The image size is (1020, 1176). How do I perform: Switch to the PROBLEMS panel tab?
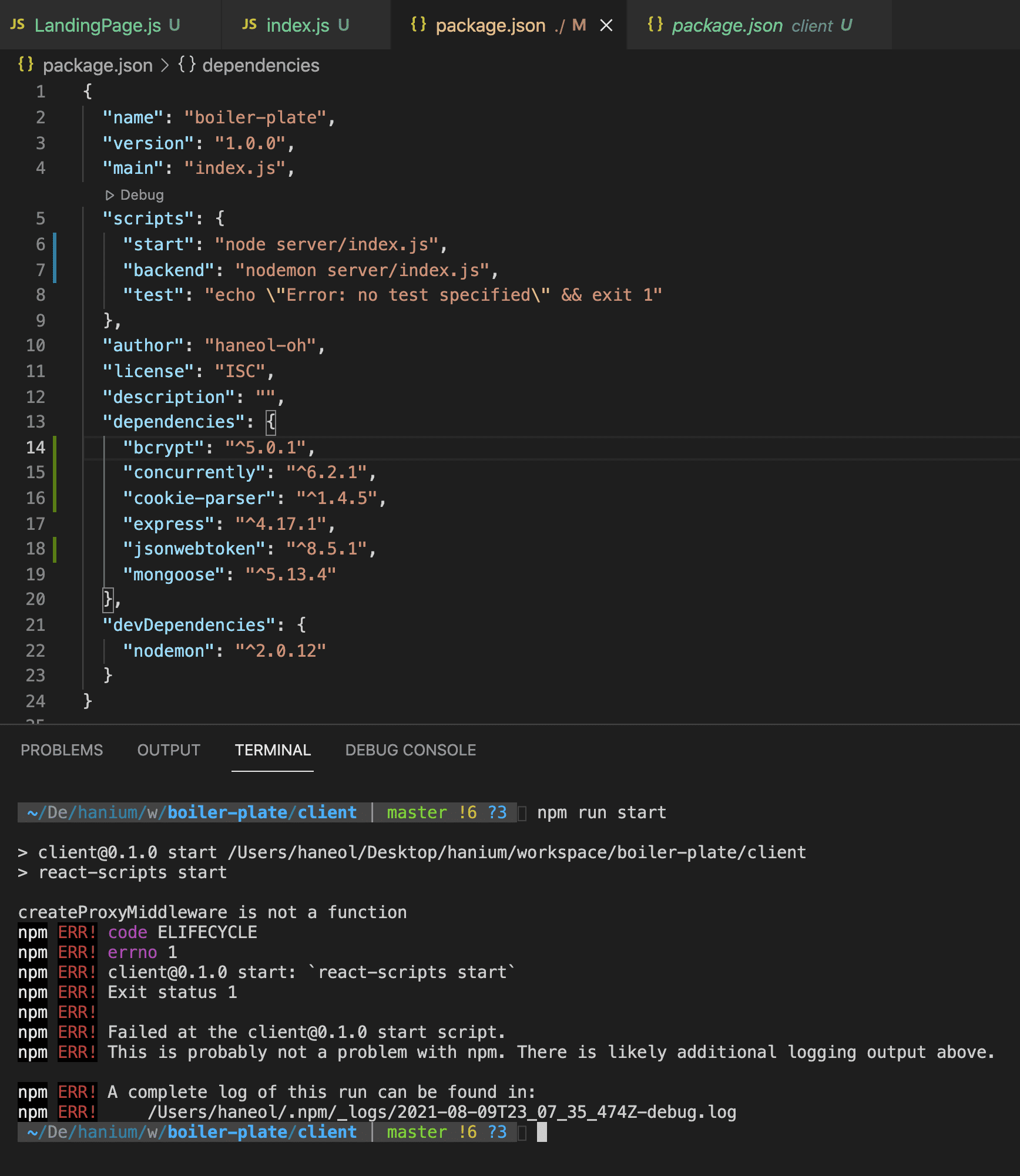point(62,750)
